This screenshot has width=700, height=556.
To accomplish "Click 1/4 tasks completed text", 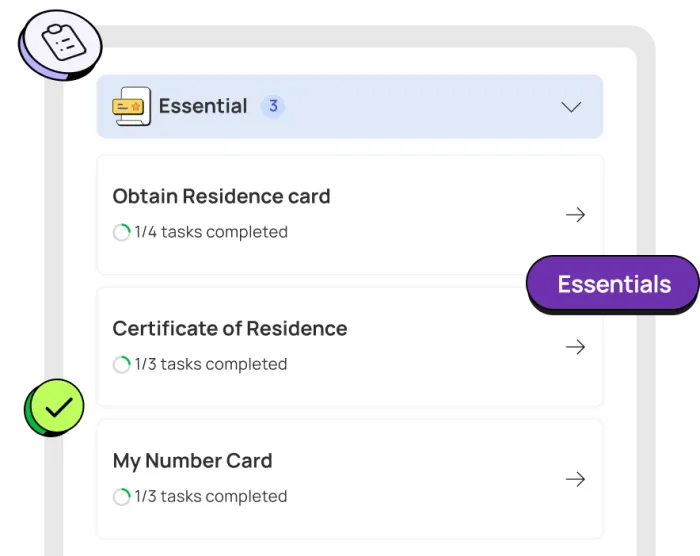I will click(x=211, y=233).
